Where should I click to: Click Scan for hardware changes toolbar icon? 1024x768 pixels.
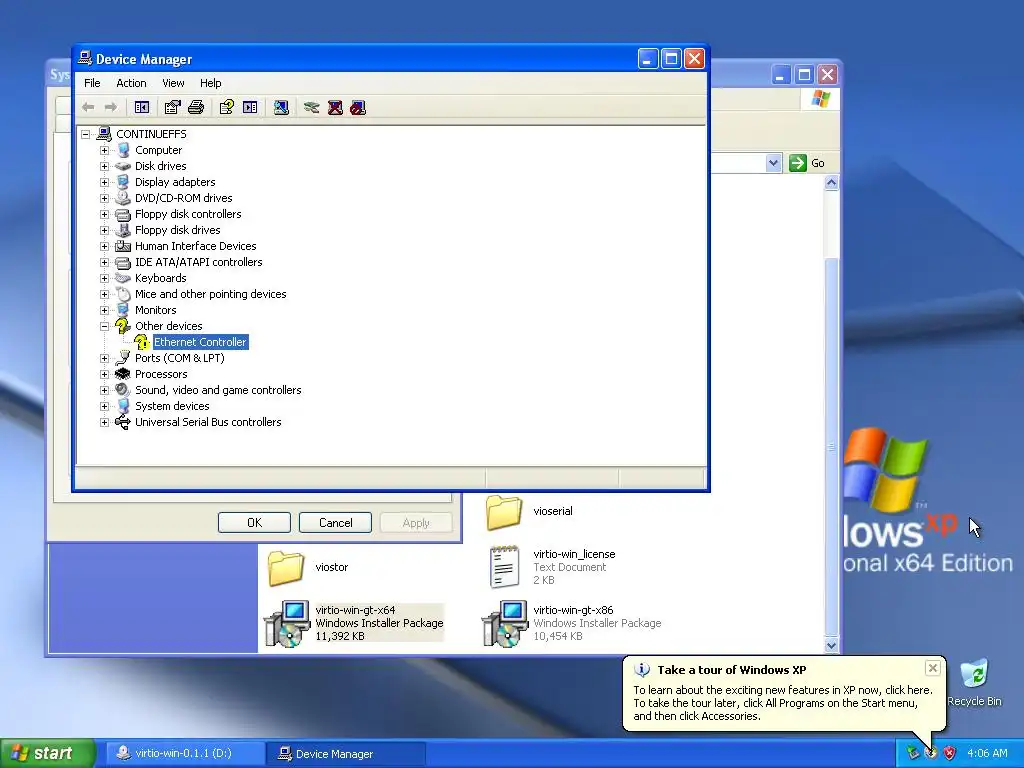tap(281, 107)
